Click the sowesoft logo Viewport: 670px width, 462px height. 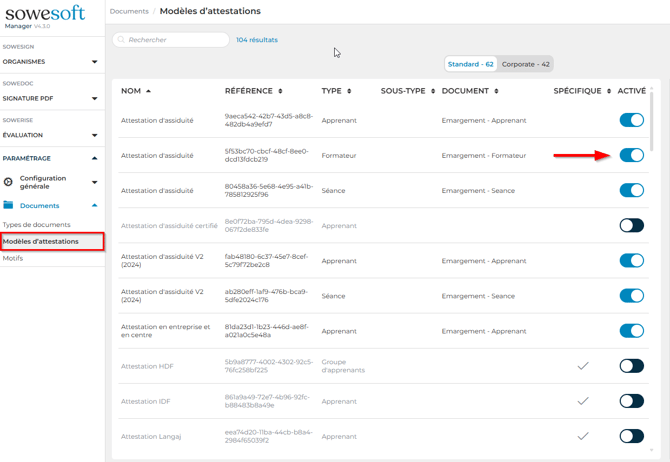[45, 14]
